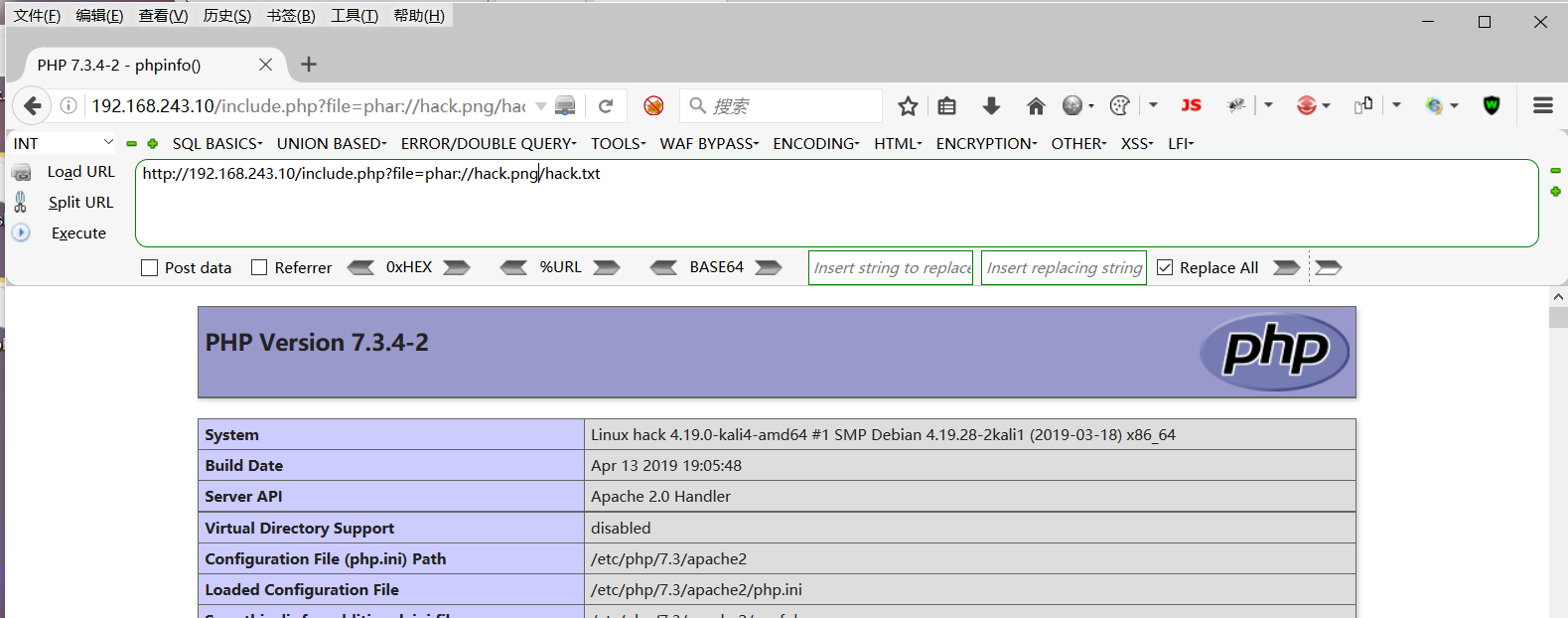
Task: Expand the XSS menu
Action: [1138, 144]
